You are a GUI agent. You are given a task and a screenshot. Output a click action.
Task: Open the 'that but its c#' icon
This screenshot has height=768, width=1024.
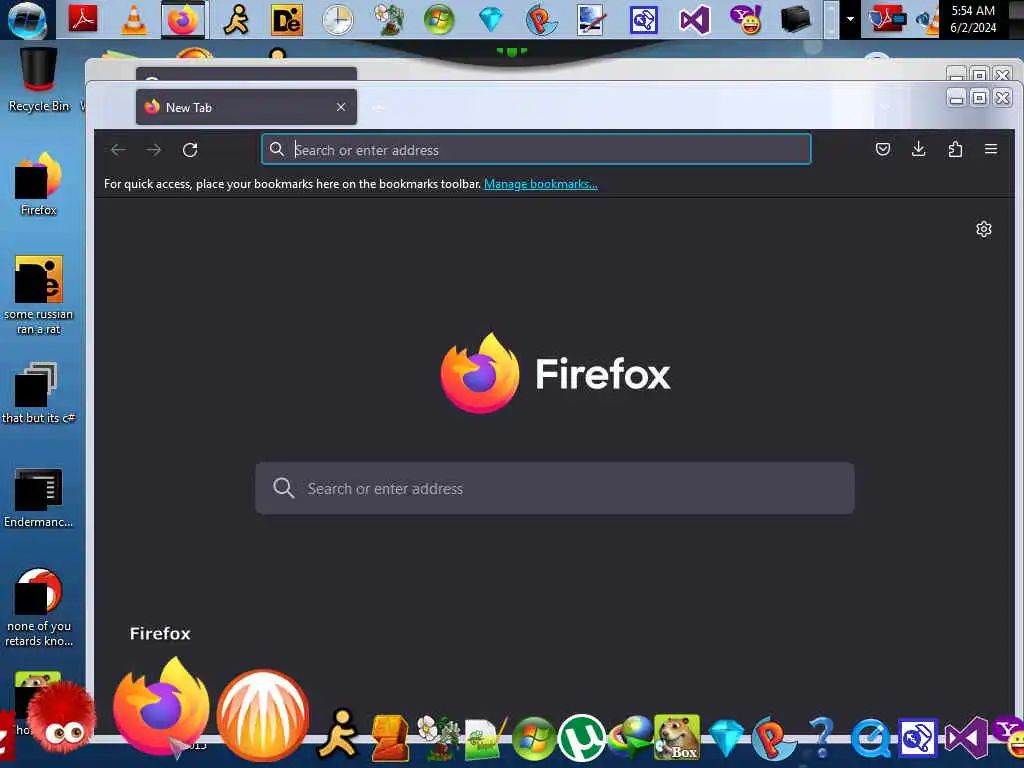39,393
